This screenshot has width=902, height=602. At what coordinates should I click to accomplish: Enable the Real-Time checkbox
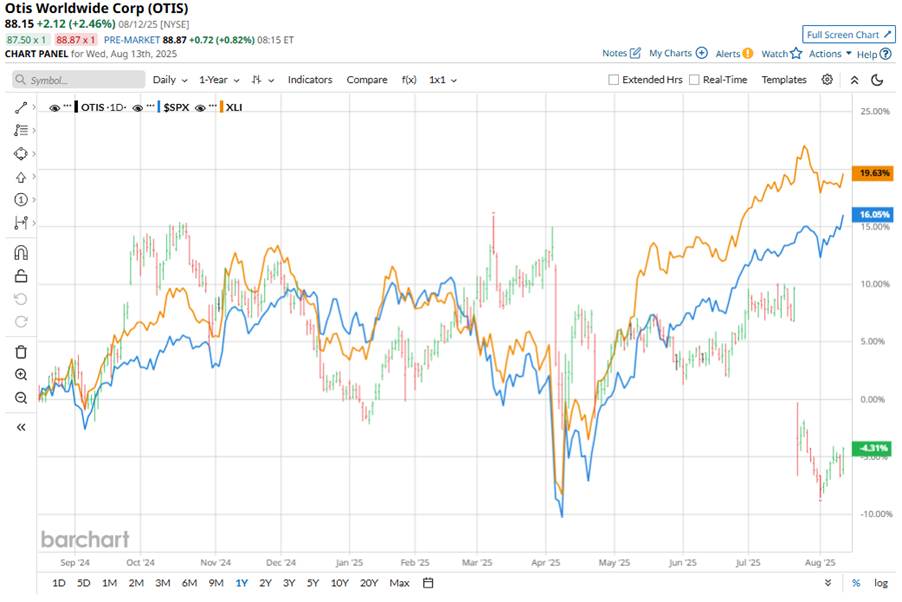[694, 79]
